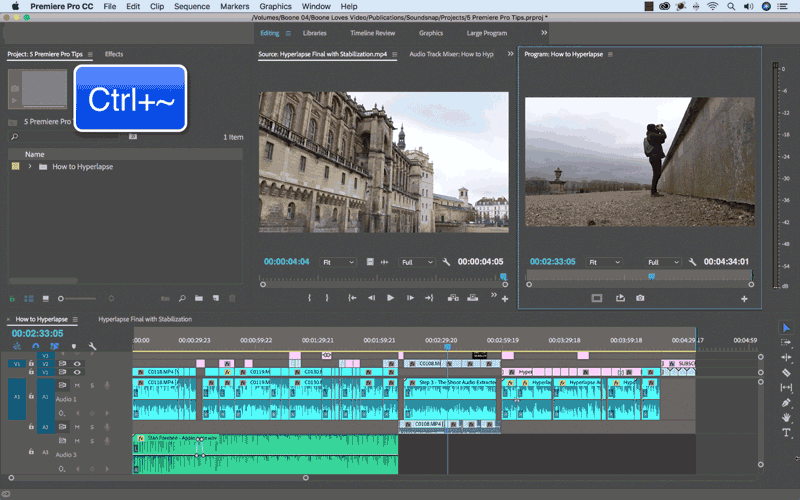Select the Razor tool
The height and width of the screenshot is (500, 800).
pyautogui.click(x=786, y=372)
